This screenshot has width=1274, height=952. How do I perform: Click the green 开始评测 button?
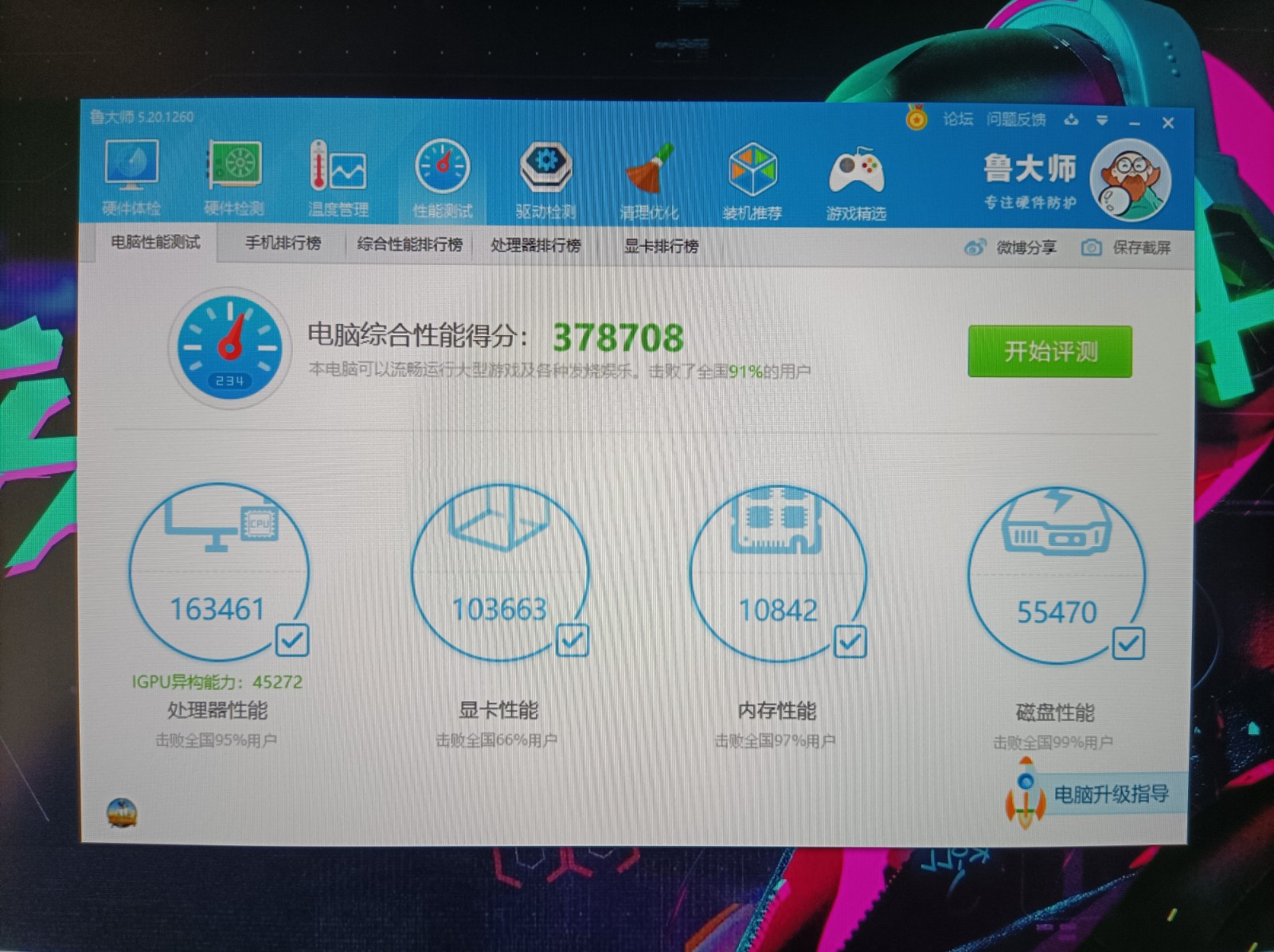1050,351
